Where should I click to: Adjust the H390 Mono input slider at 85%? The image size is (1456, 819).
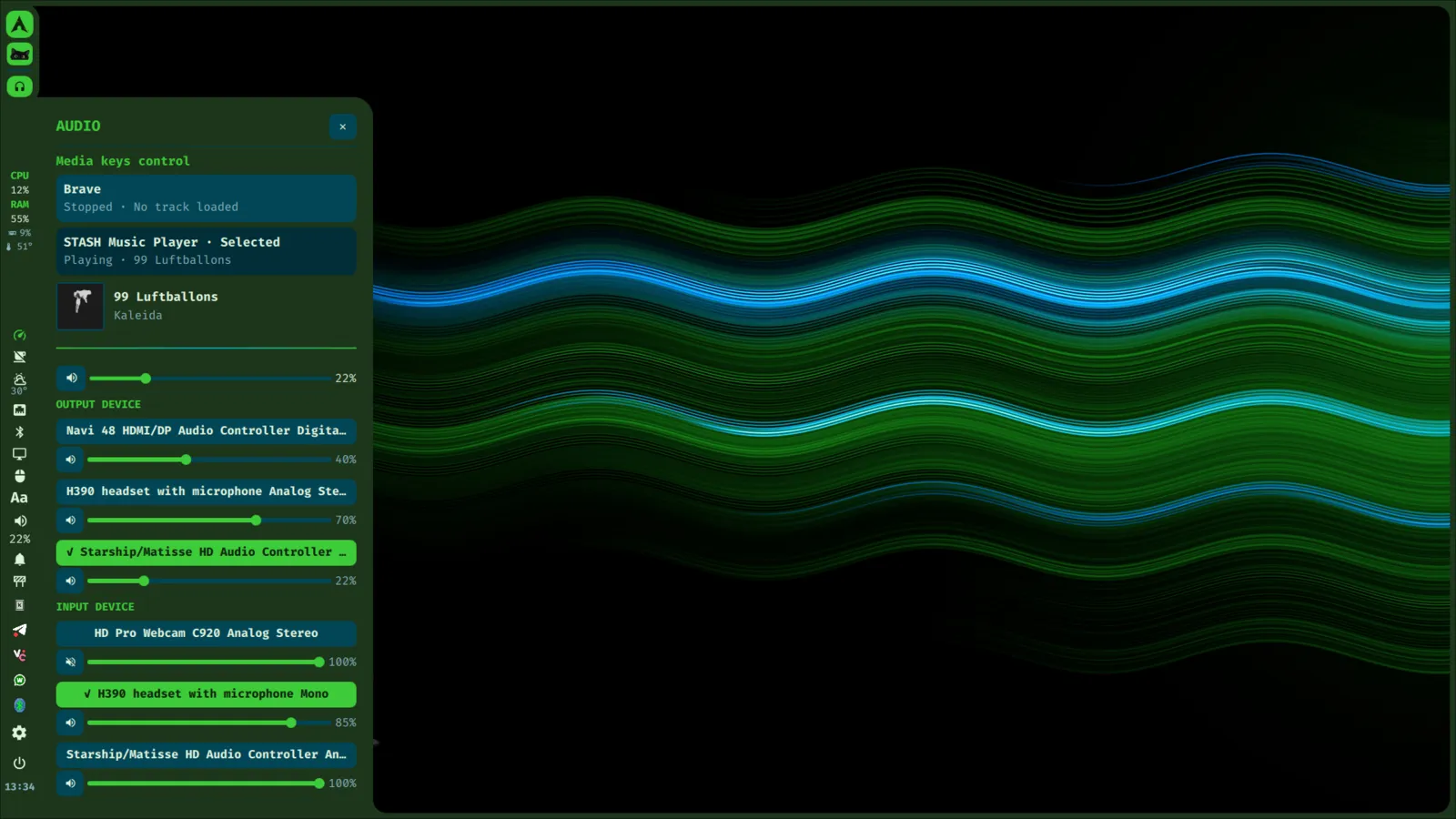(209, 723)
